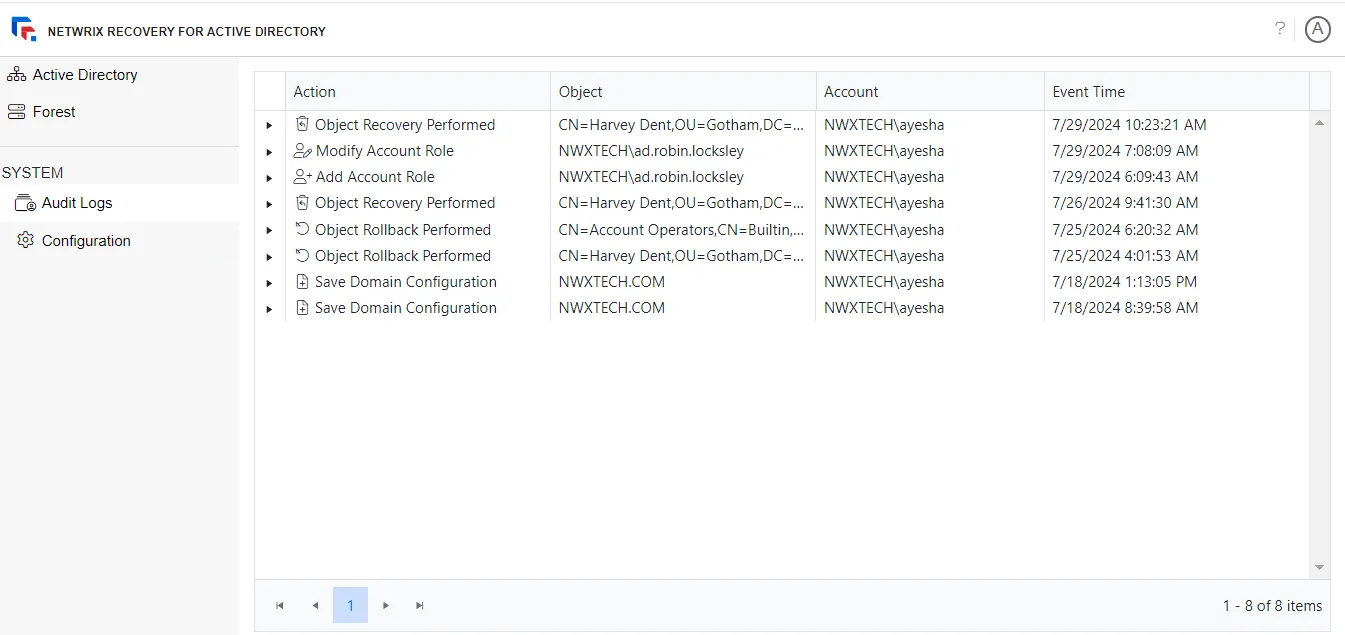Image resolution: width=1345 pixels, height=635 pixels.
Task: Click the 7/25/2024 6:20:32 AM event time
Action: (x=1125, y=229)
